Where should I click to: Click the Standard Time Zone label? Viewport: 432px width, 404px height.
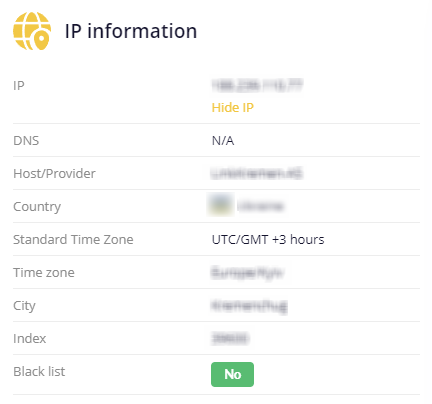point(73,240)
